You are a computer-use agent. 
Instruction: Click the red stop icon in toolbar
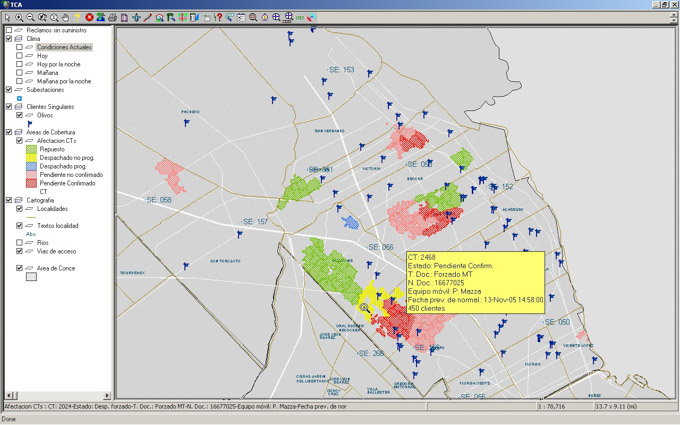[x=90, y=18]
